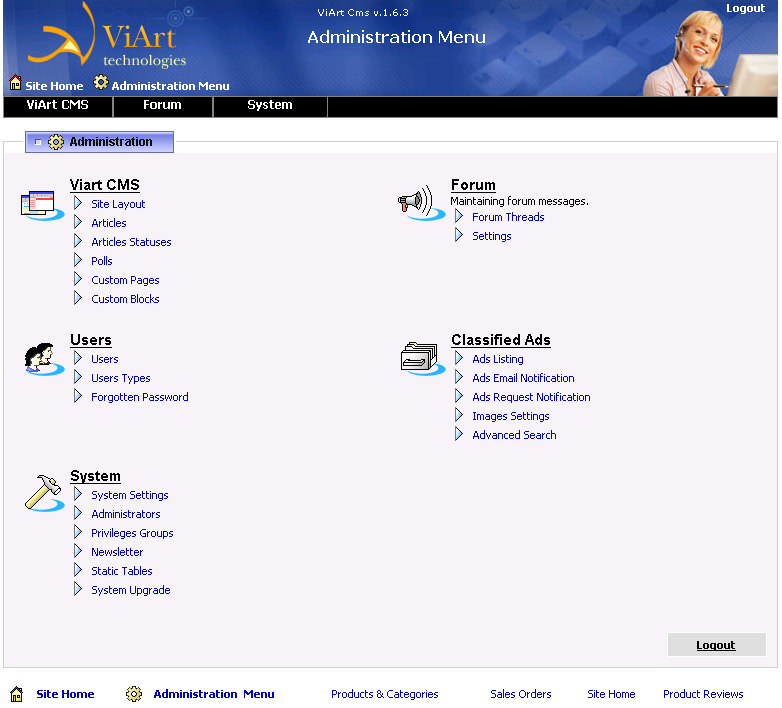Open the ViArt CMS menu in black bar
The width and height of the screenshot is (782, 708).
point(57,105)
